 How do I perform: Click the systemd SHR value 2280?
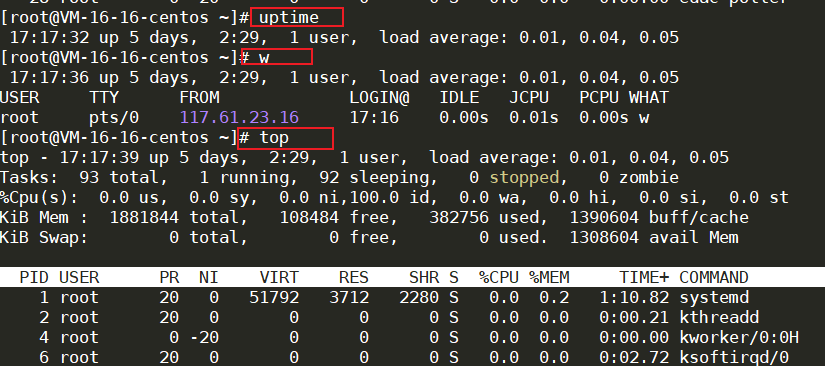(419, 298)
